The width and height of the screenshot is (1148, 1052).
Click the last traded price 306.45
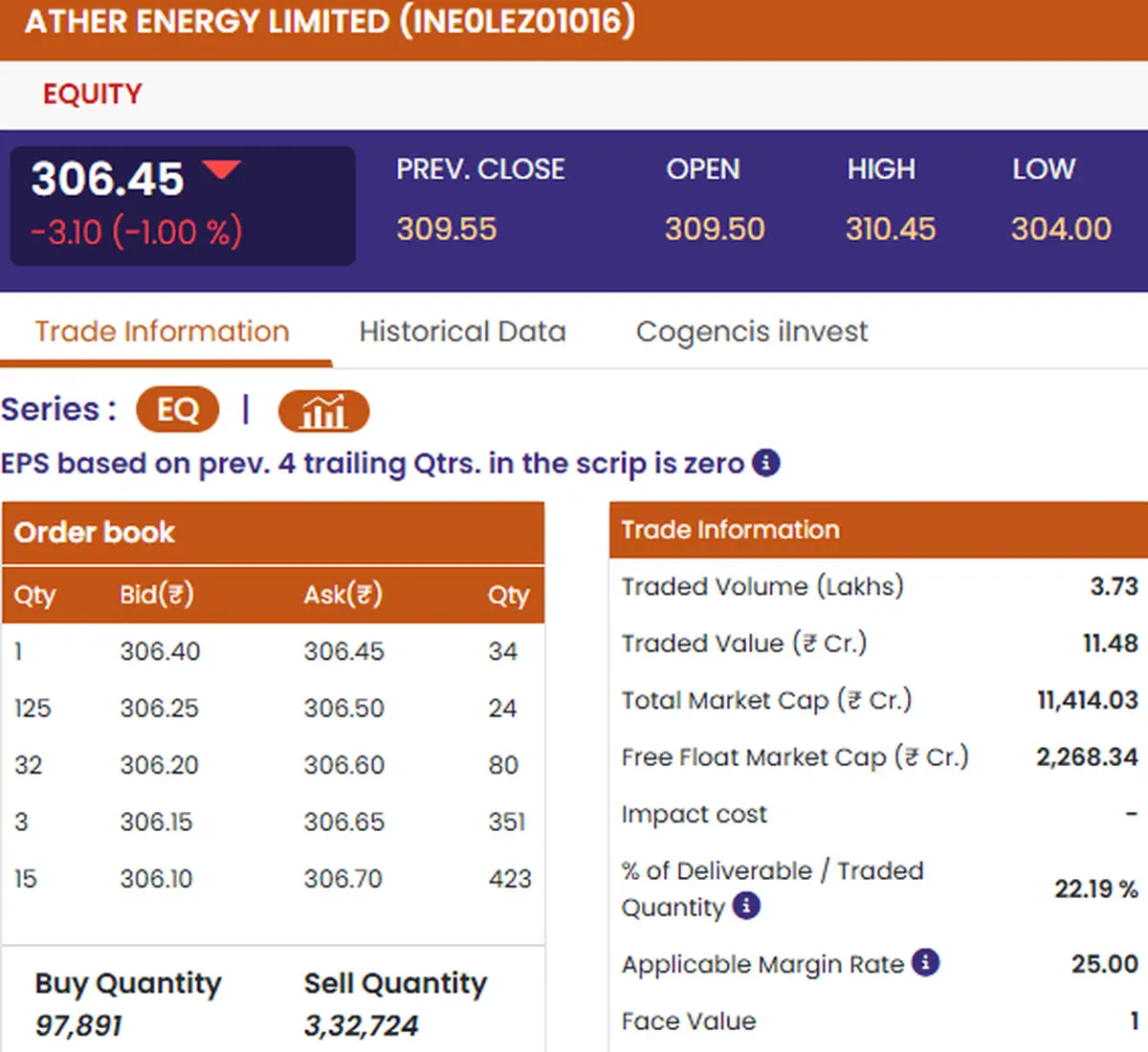click(107, 179)
